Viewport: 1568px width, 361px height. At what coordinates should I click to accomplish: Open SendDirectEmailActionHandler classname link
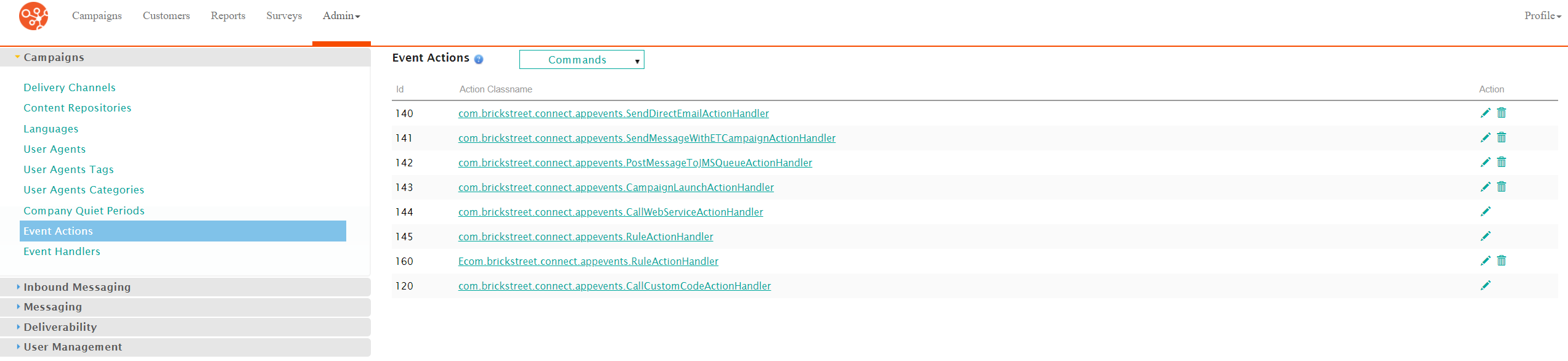[x=614, y=113]
